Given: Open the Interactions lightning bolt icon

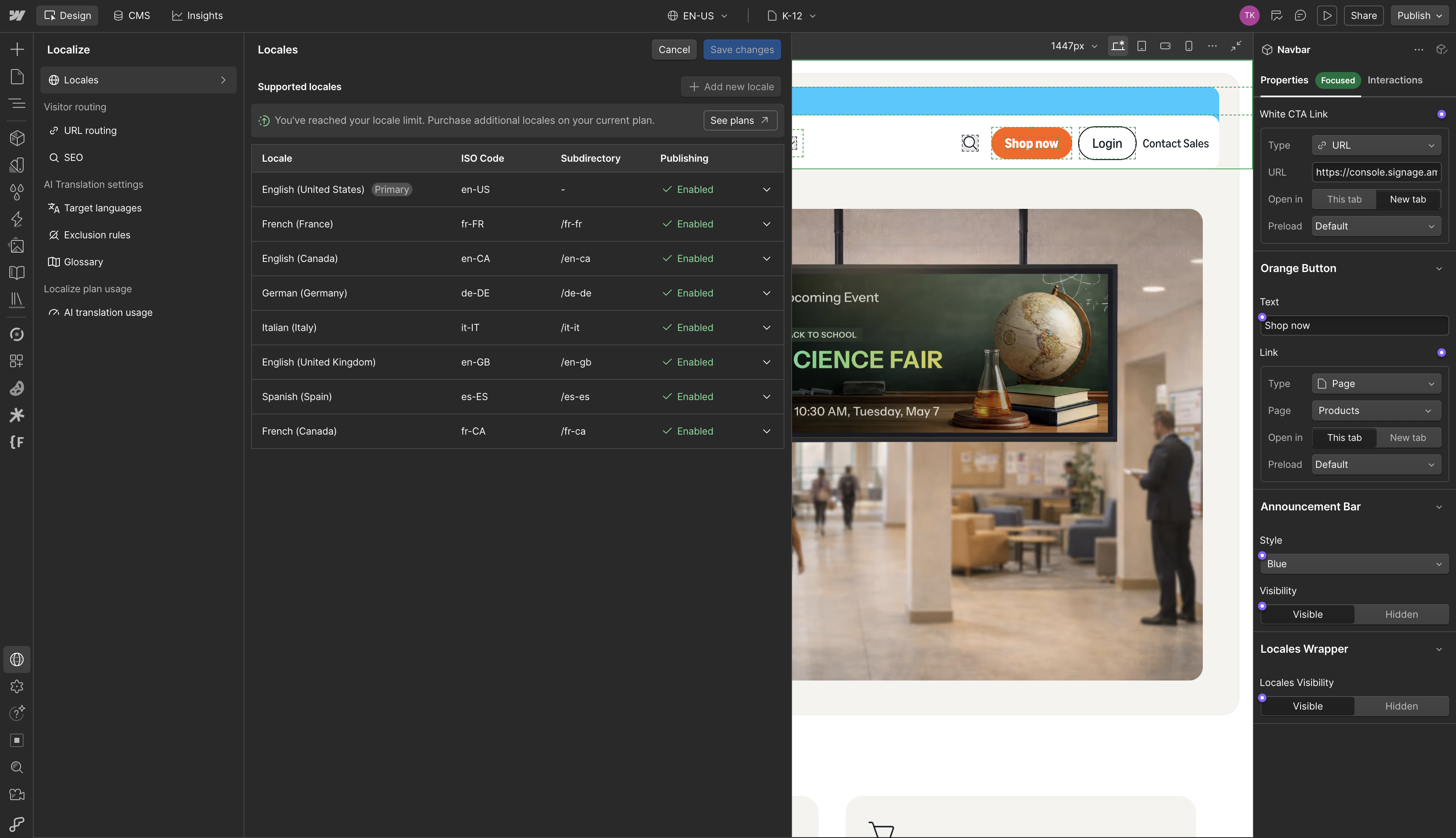Looking at the screenshot, I should (17, 219).
